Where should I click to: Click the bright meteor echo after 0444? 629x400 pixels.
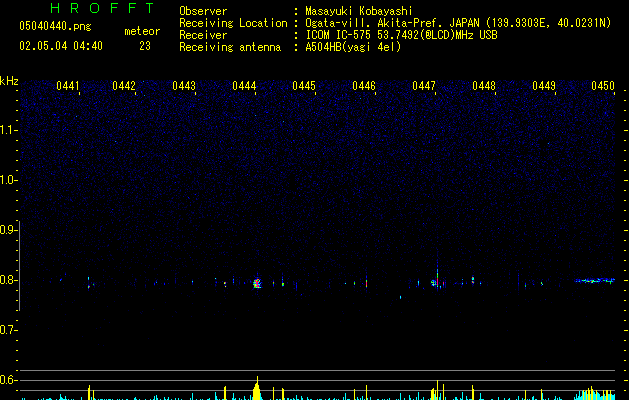coord(257,283)
